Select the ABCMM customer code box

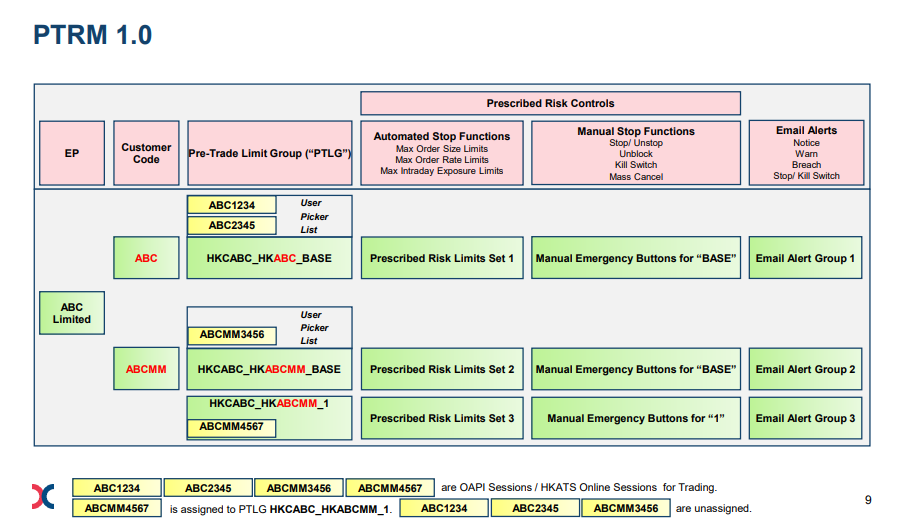pyautogui.click(x=146, y=369)
